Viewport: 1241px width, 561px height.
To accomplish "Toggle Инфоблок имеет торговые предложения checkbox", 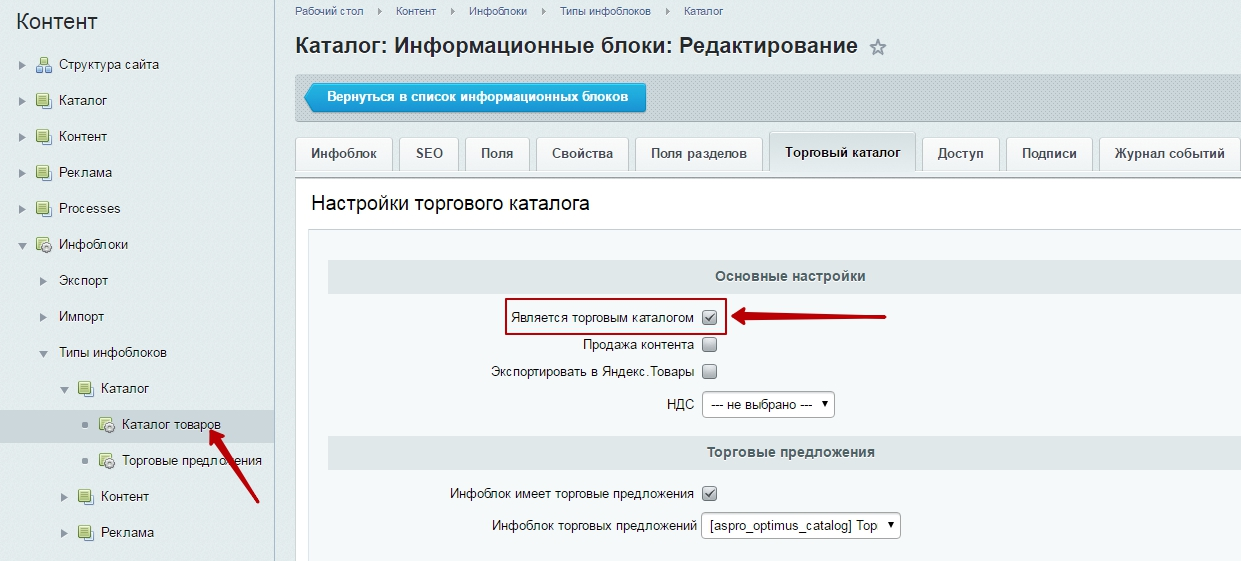I will coord(710,494).
